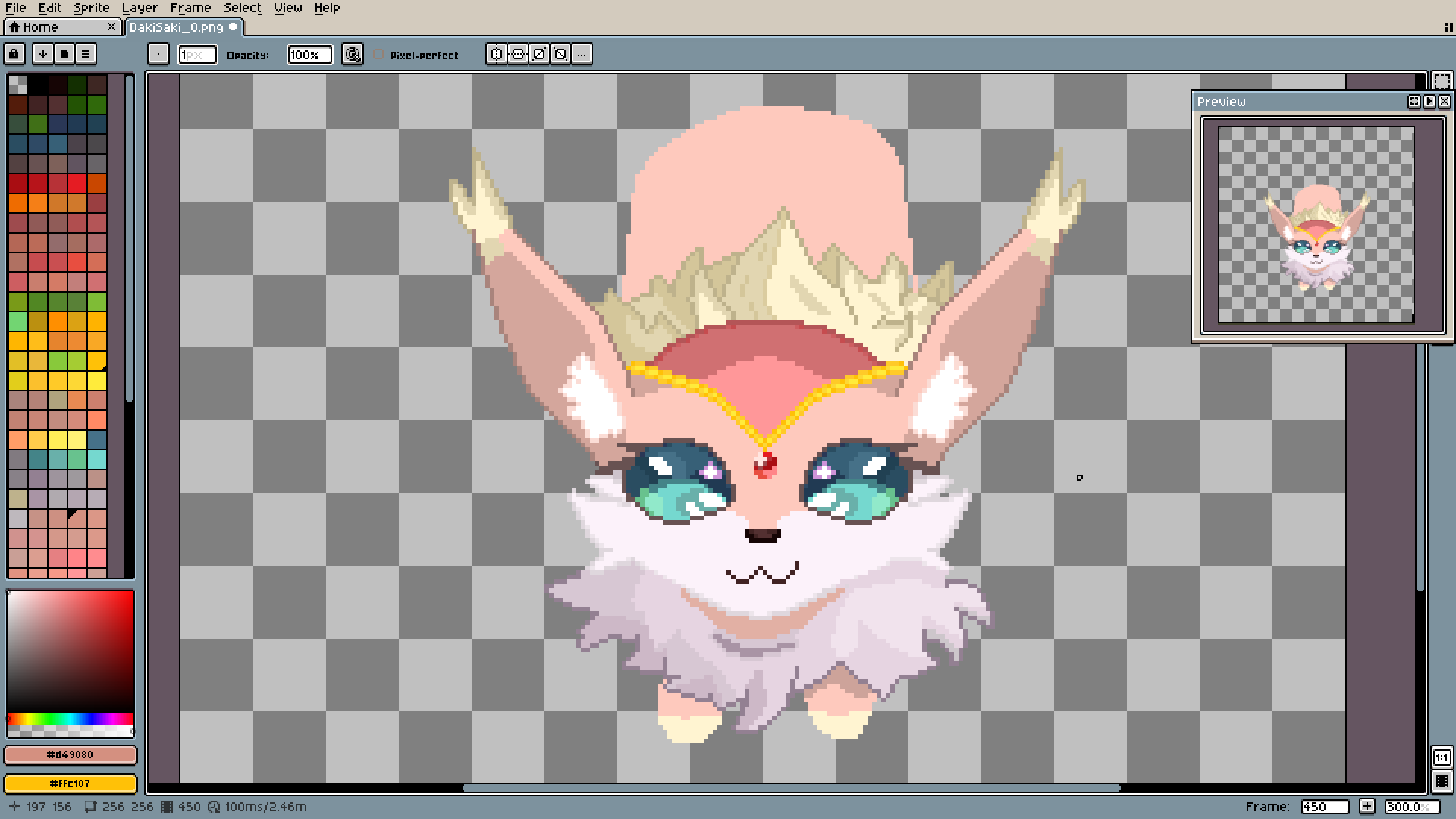The width and height of the screenshot is (1456, 819).
Task: Select the rectangular marquee tool
Action: 1442,81
